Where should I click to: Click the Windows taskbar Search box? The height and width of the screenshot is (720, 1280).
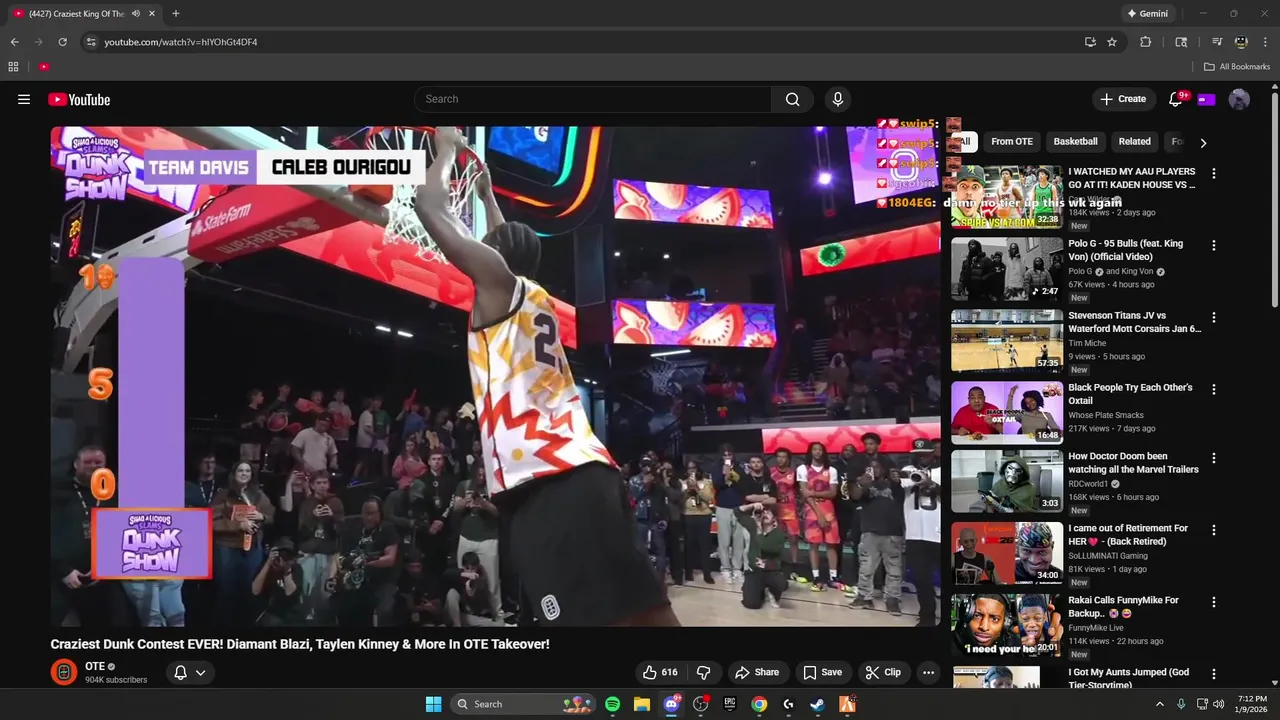pos(522,704)
